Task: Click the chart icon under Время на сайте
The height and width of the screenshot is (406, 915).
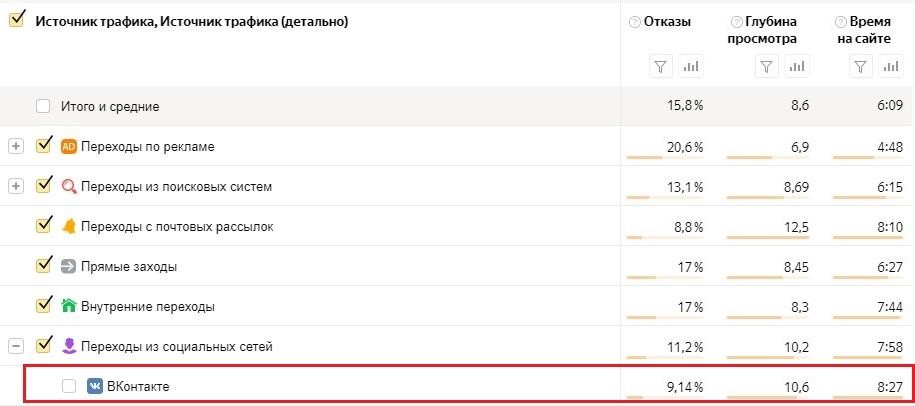Action: (x=889, y=67)
